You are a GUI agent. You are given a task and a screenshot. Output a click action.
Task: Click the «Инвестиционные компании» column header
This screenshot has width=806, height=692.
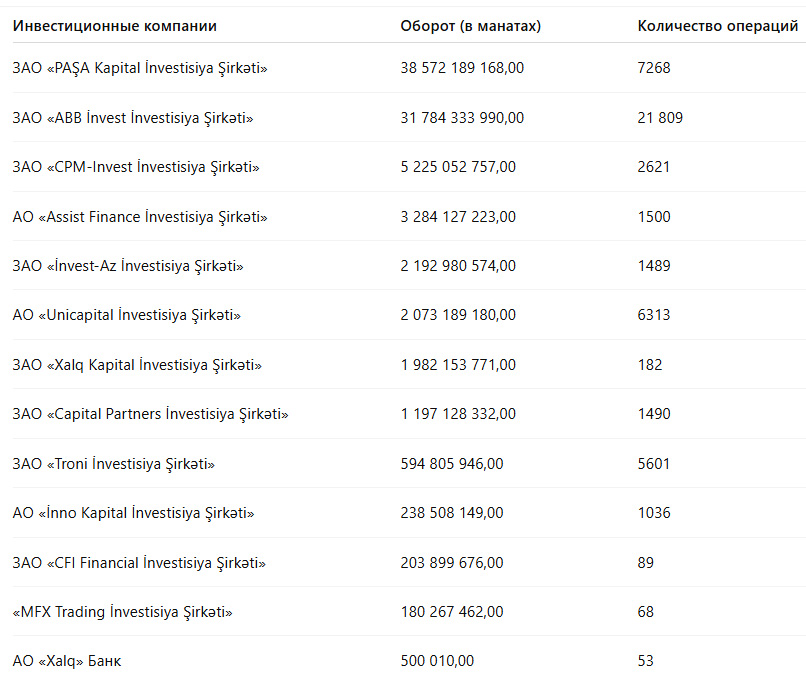coord(114,26)
